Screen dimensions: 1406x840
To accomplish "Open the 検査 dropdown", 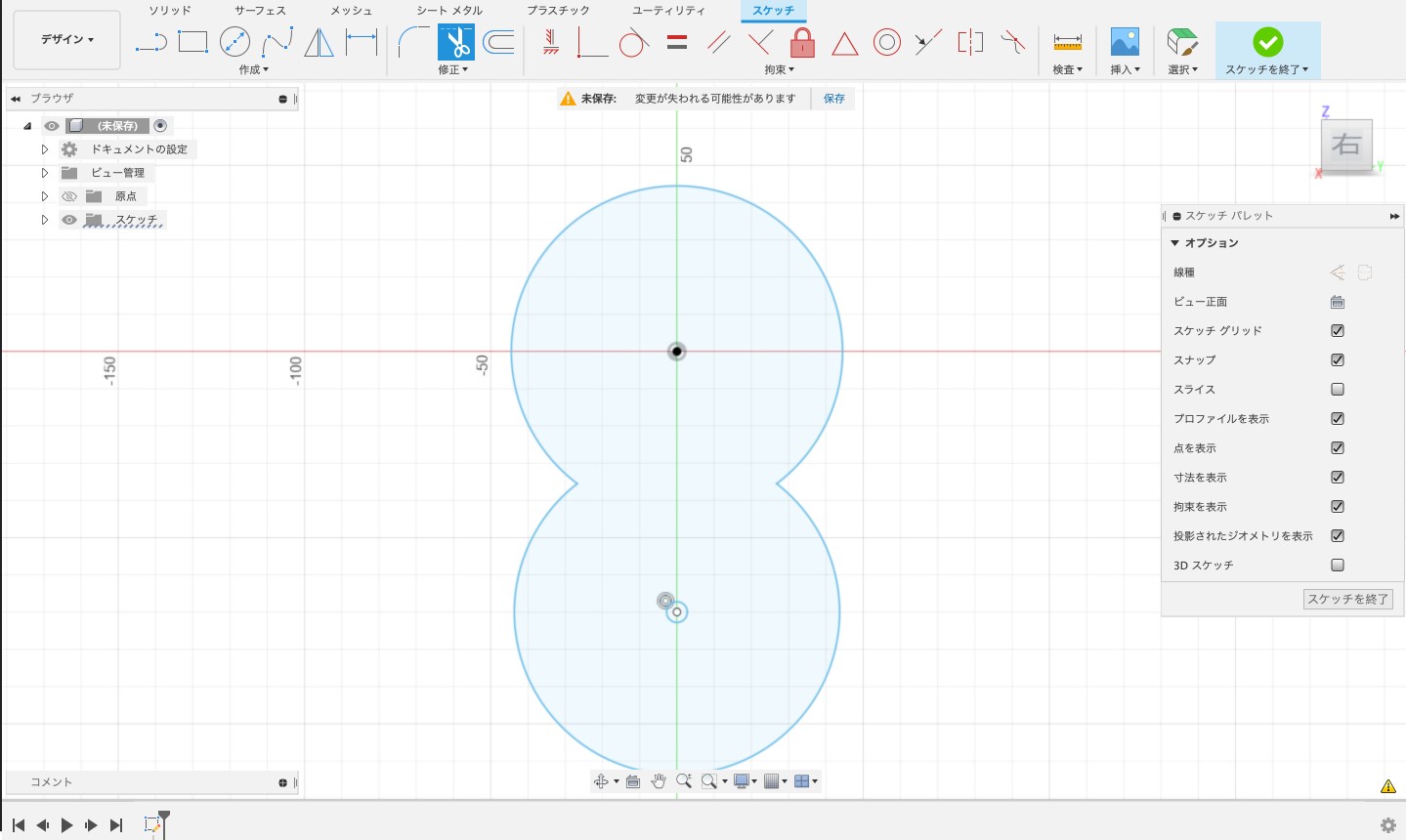I will tap(1066, 68).
